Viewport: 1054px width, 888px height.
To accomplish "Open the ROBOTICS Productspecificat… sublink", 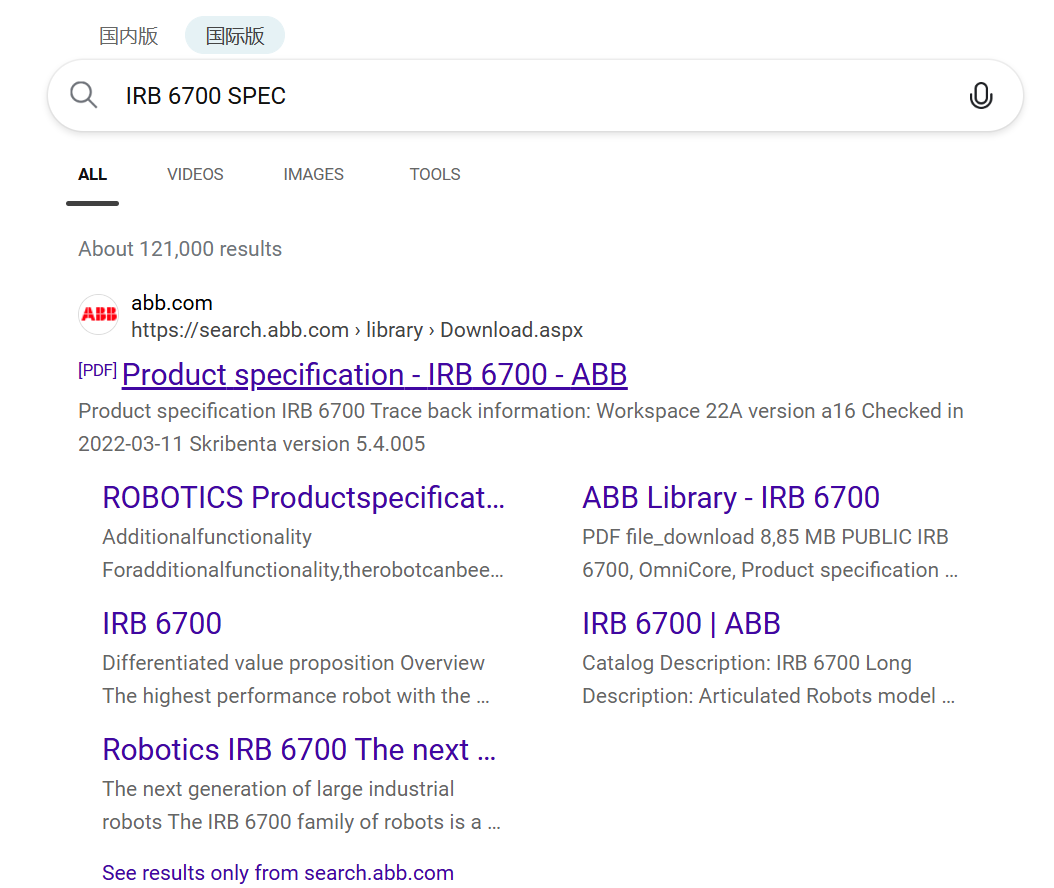I will 303,498.
